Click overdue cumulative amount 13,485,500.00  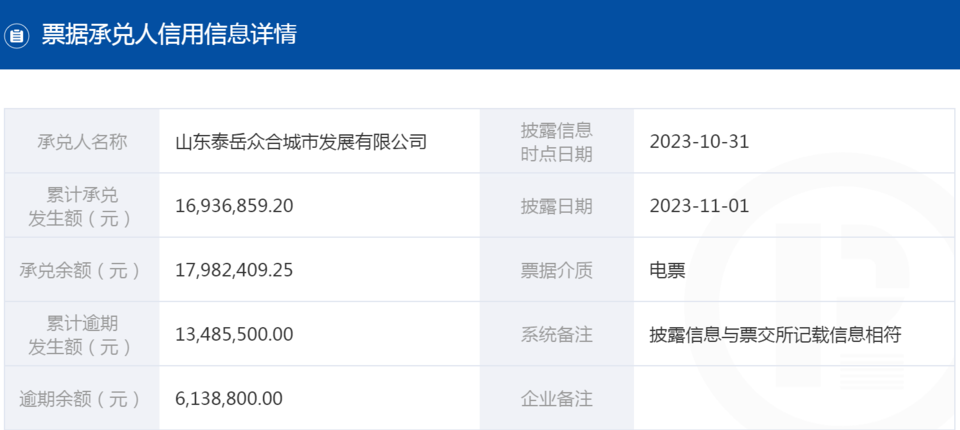coord(234,334)
